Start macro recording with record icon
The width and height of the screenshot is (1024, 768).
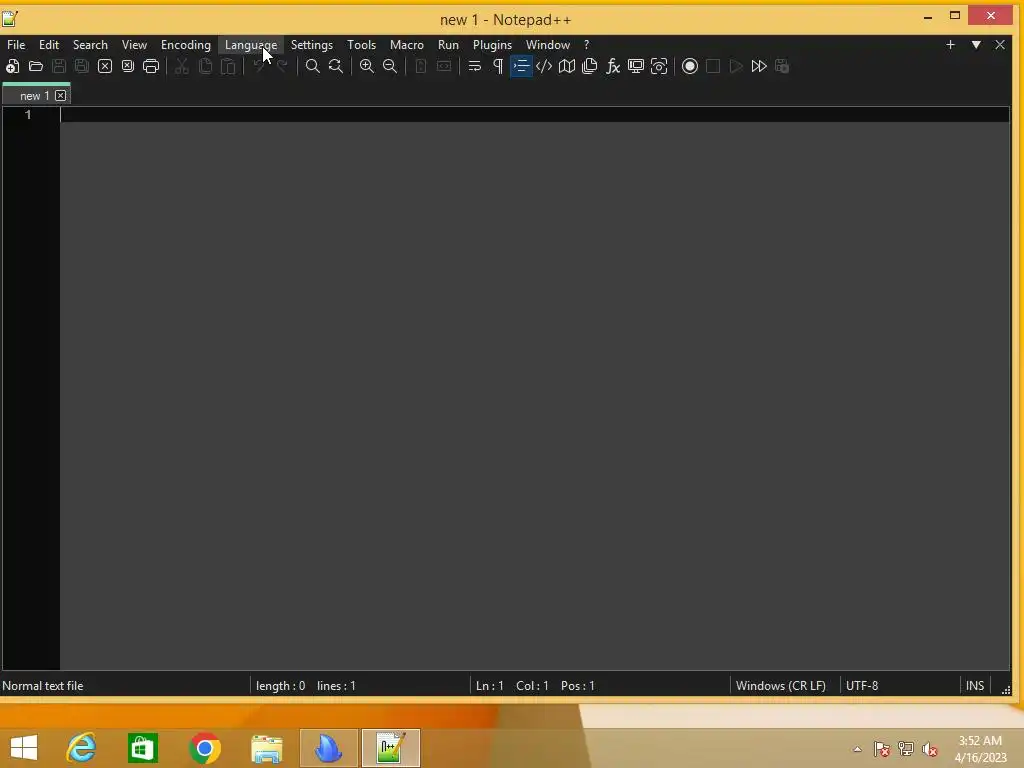[x=690, y=66]
